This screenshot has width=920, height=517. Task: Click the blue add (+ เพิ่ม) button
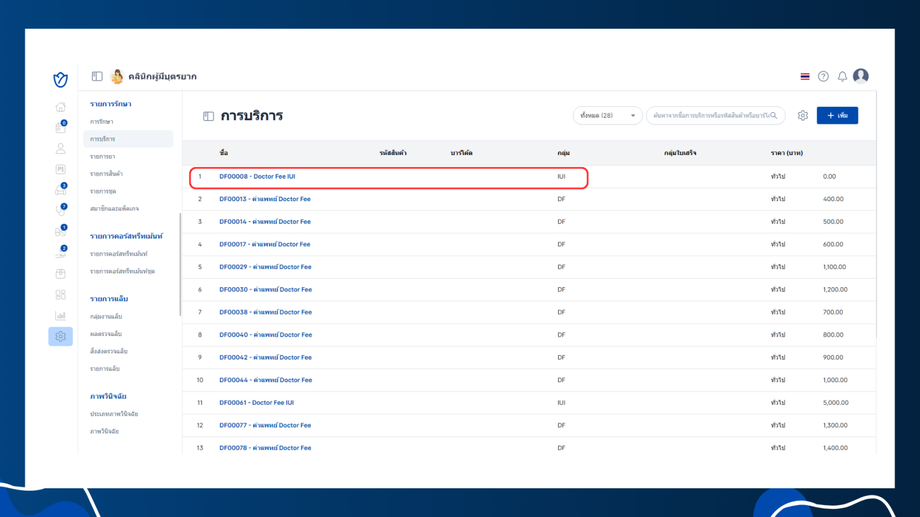pyautogui.click(x=837, y=116)
